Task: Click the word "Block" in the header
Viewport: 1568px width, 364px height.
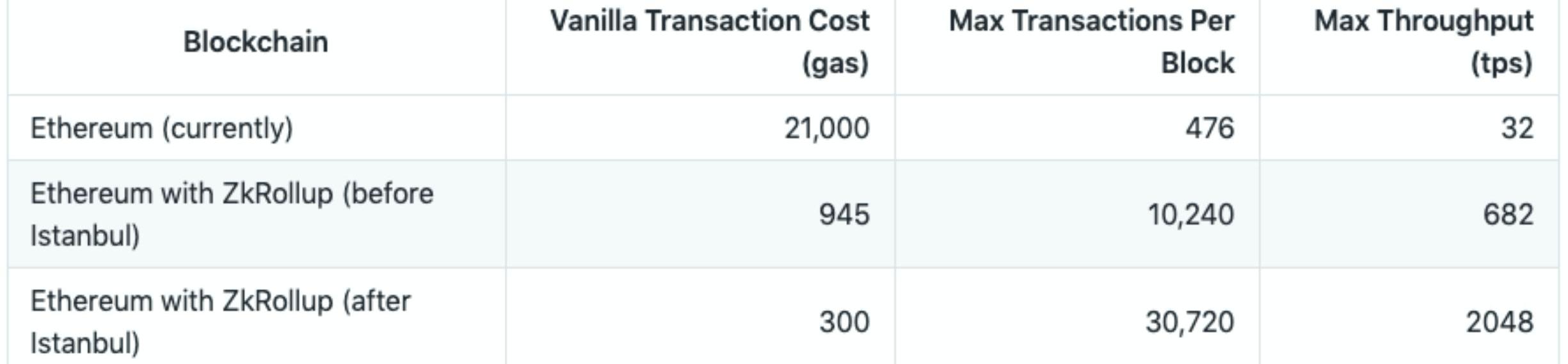Action: (1197, 63)
